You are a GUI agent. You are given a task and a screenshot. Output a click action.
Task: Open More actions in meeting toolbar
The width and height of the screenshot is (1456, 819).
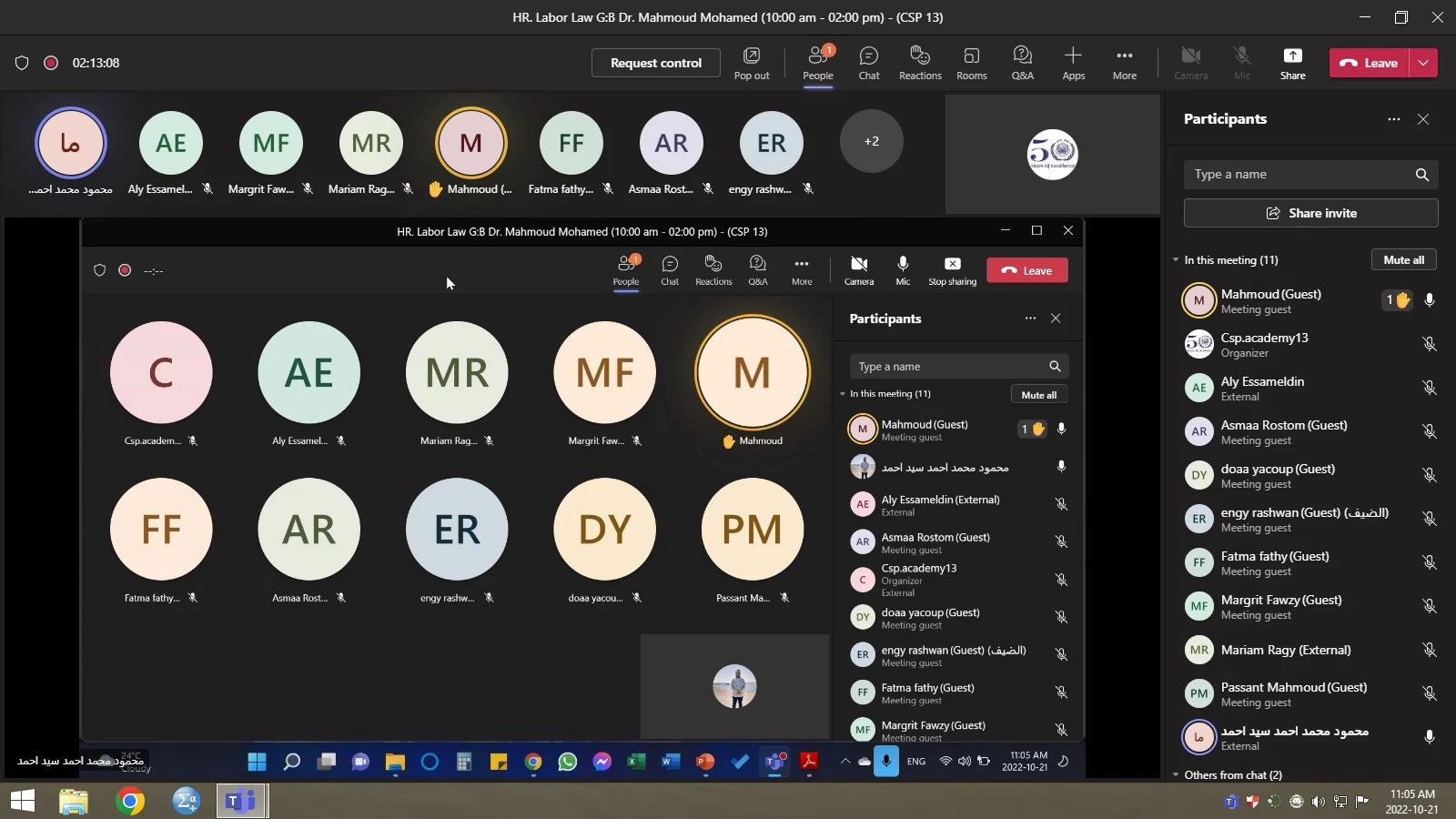[1124, 62]
